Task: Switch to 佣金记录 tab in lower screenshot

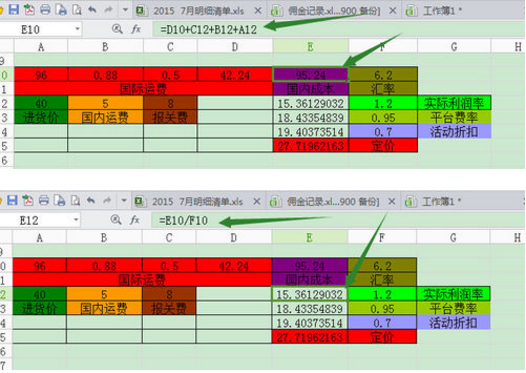Action: tap(333, 202)
